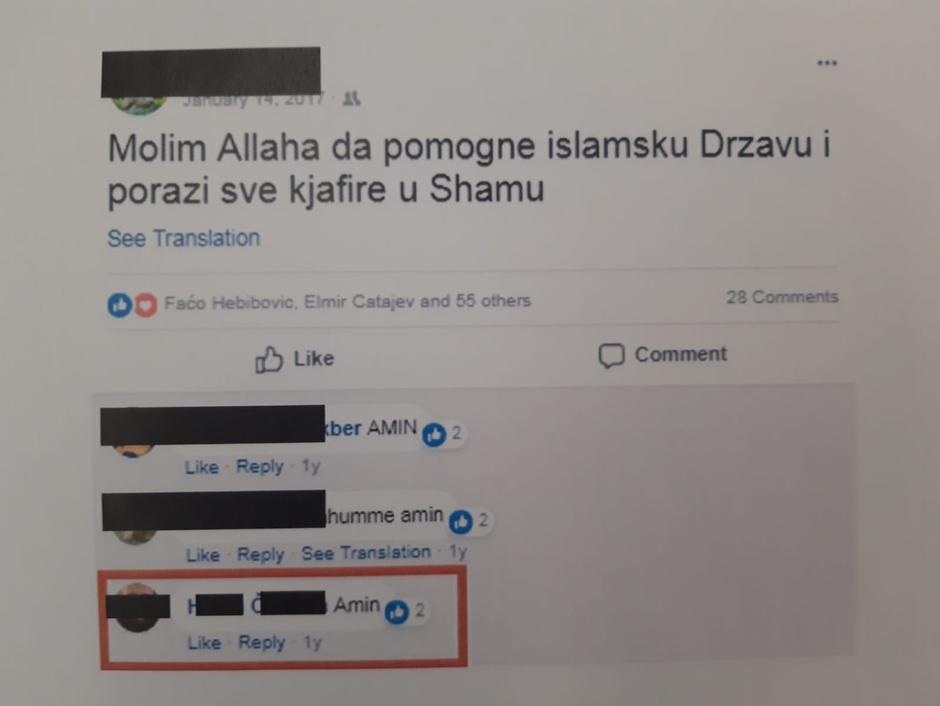Open the three-dot post options menu
Image resolution: width=940 pixels, height=706 pixels.
click(827, 63)
